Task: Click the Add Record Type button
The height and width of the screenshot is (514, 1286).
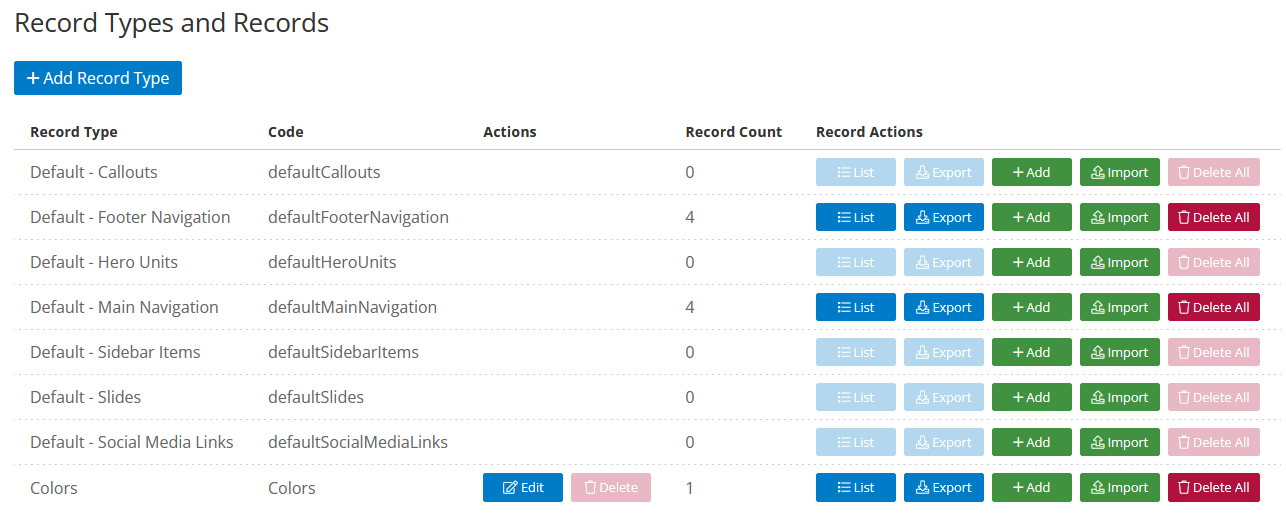Action: [x=98, y=78]
